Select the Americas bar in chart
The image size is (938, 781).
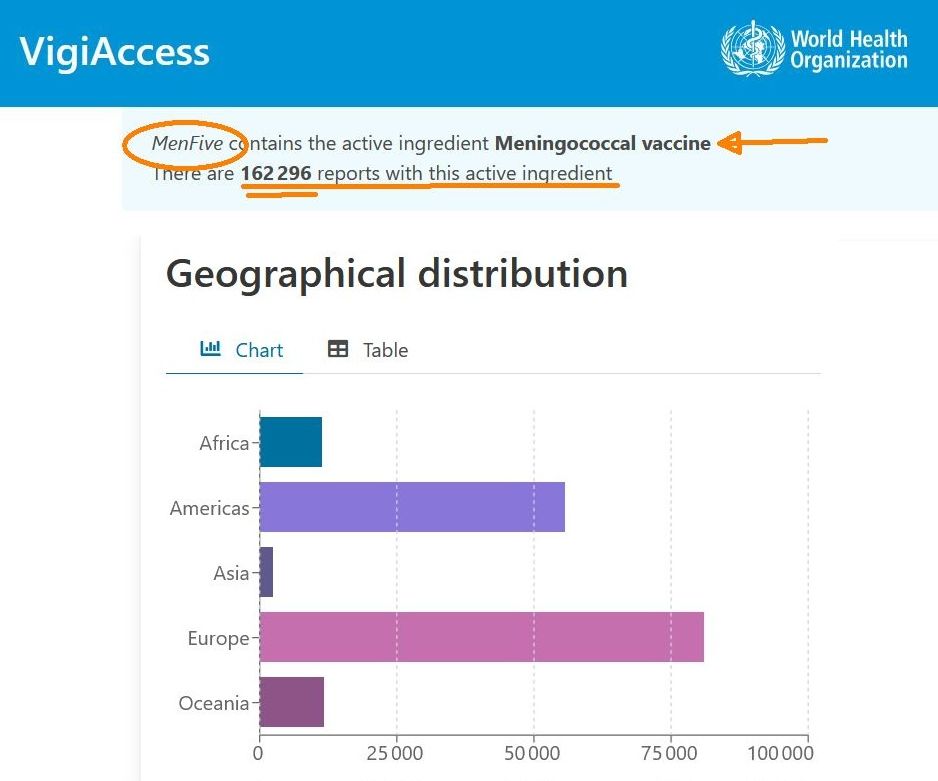point(412,507)
